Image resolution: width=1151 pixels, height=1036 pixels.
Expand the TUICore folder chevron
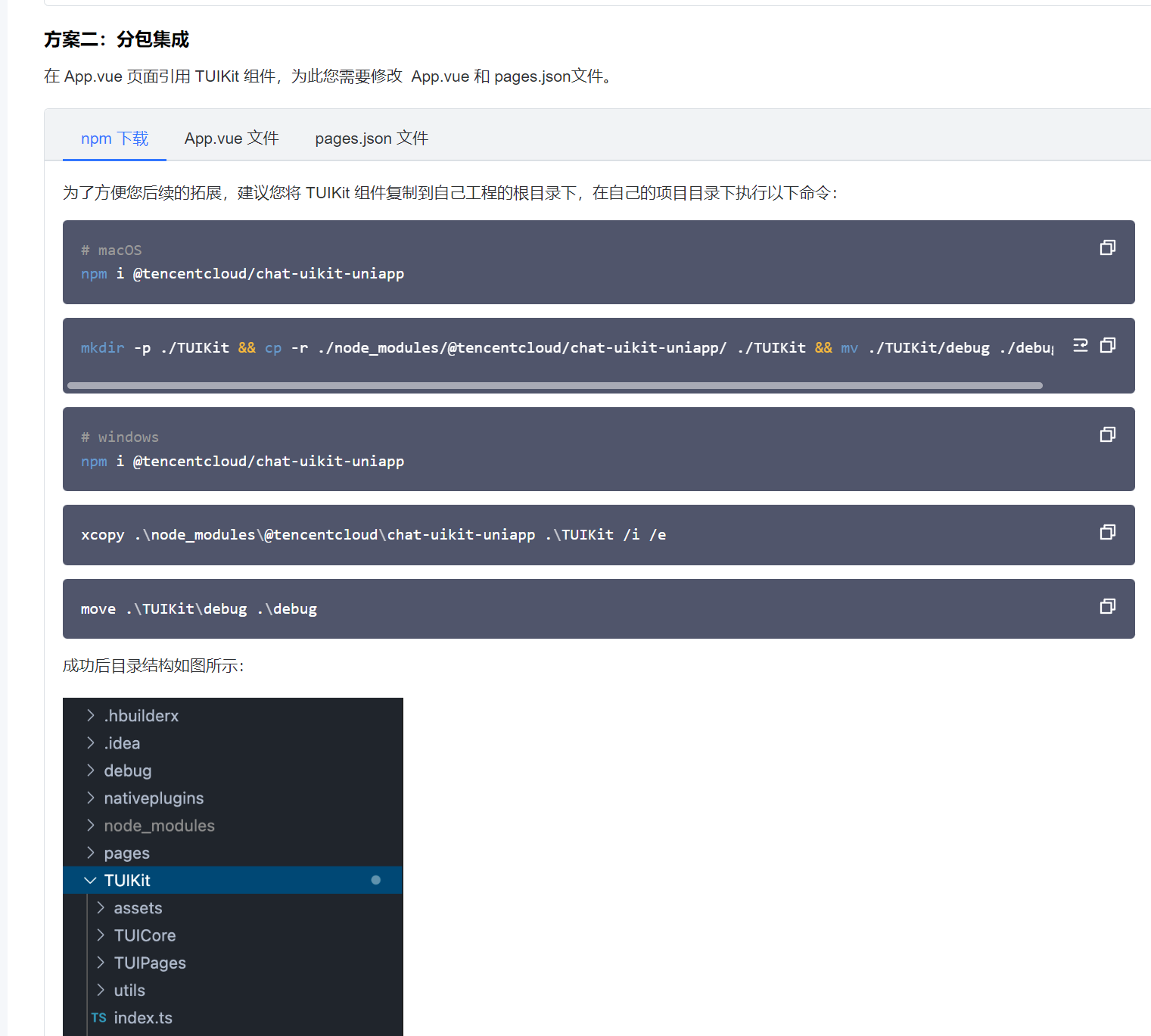point(101,935)
